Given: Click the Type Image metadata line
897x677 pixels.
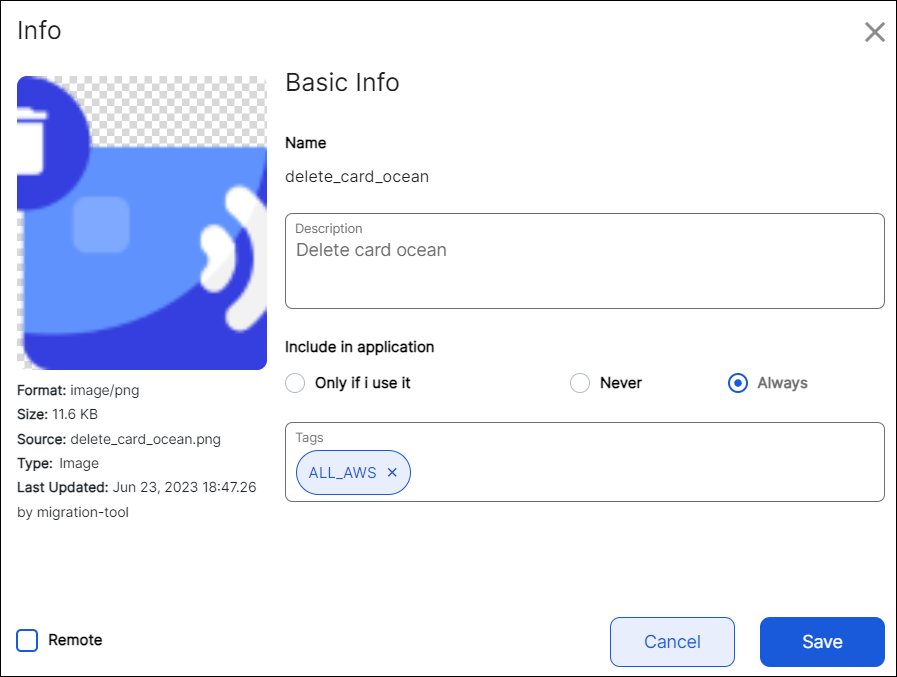Looking at the screenshot, I should (x=58, y=463).
